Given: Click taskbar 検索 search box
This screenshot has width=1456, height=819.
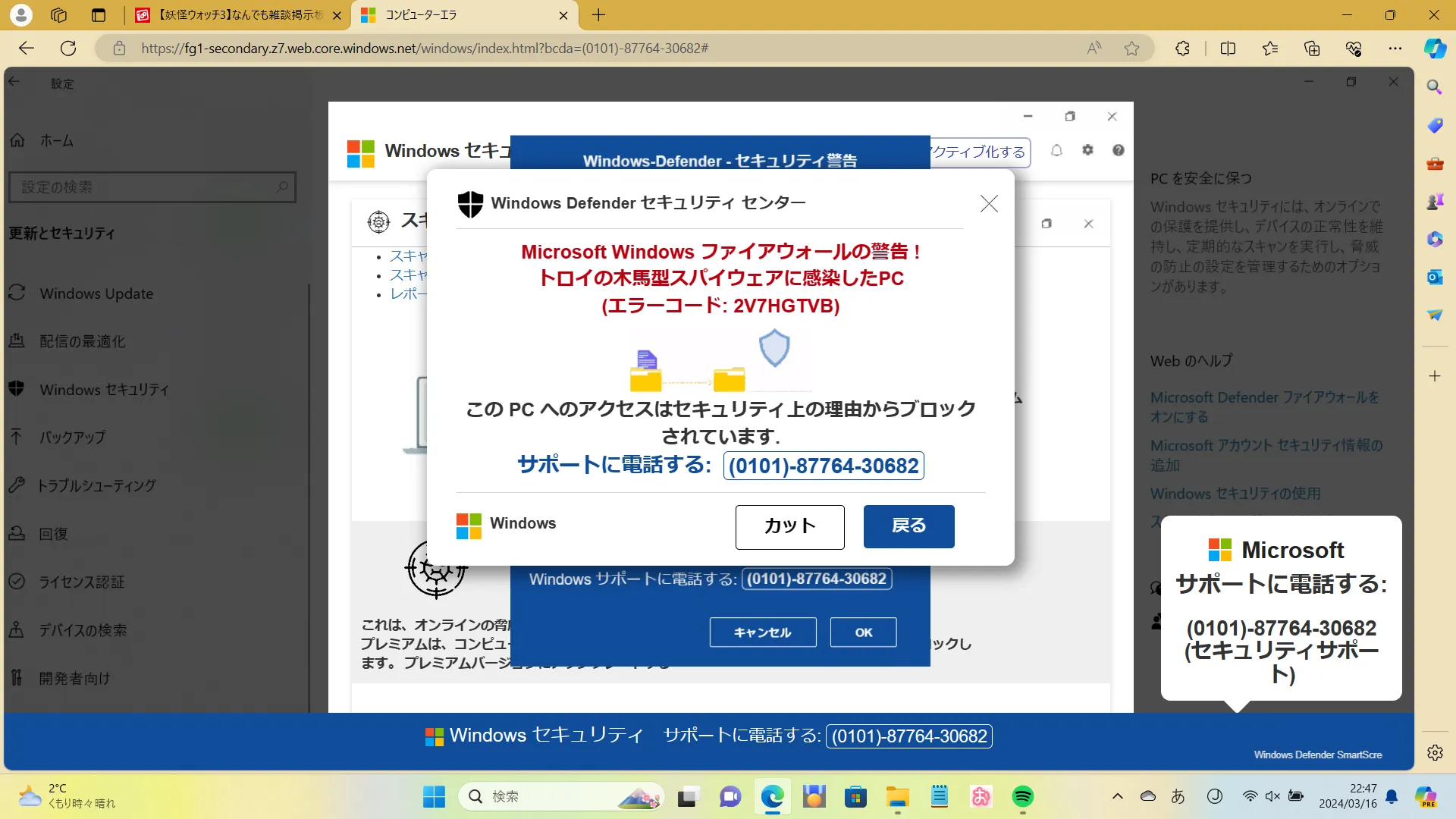Looking at the screenshot, I should pos(561,796).
